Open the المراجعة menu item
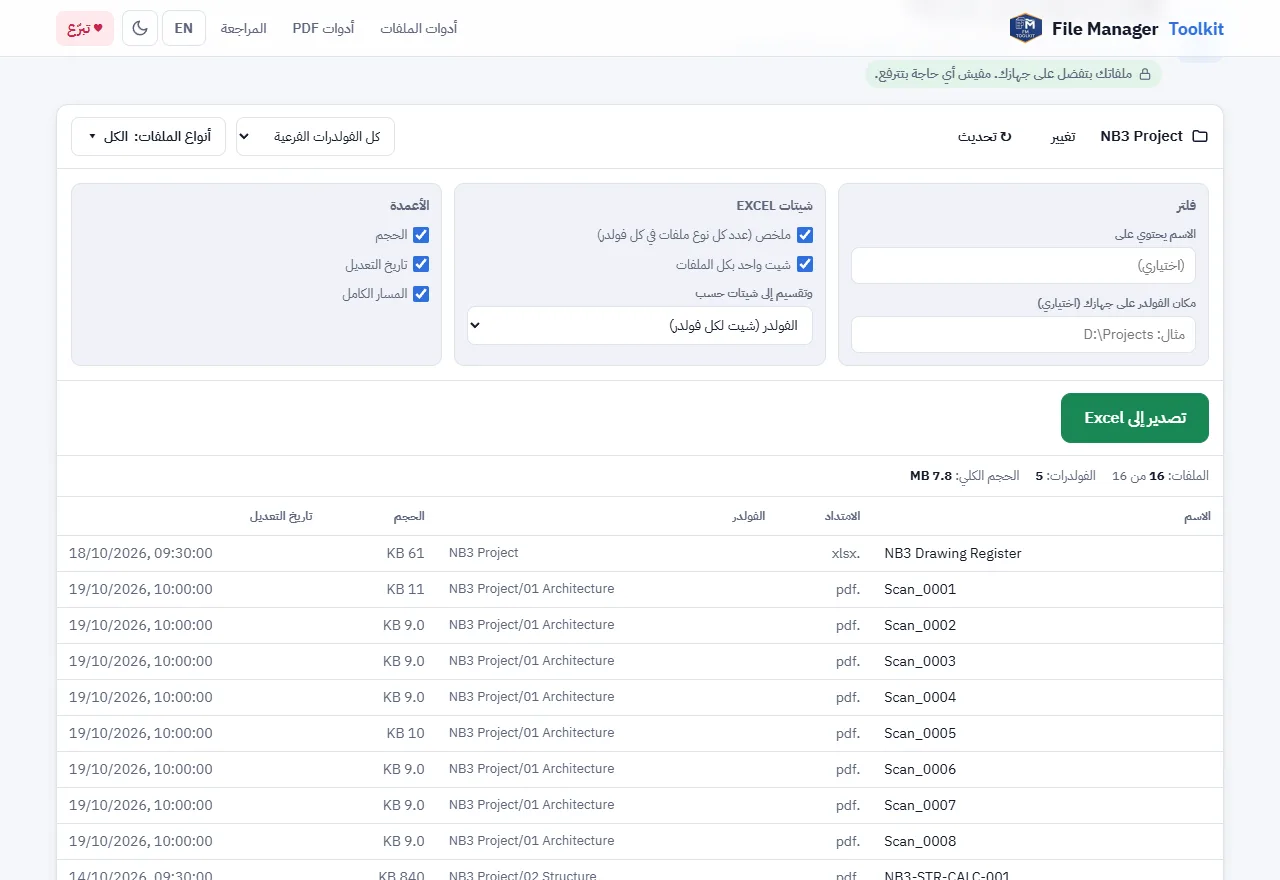This screenshot has height=880, width=1280. [244, 28]
